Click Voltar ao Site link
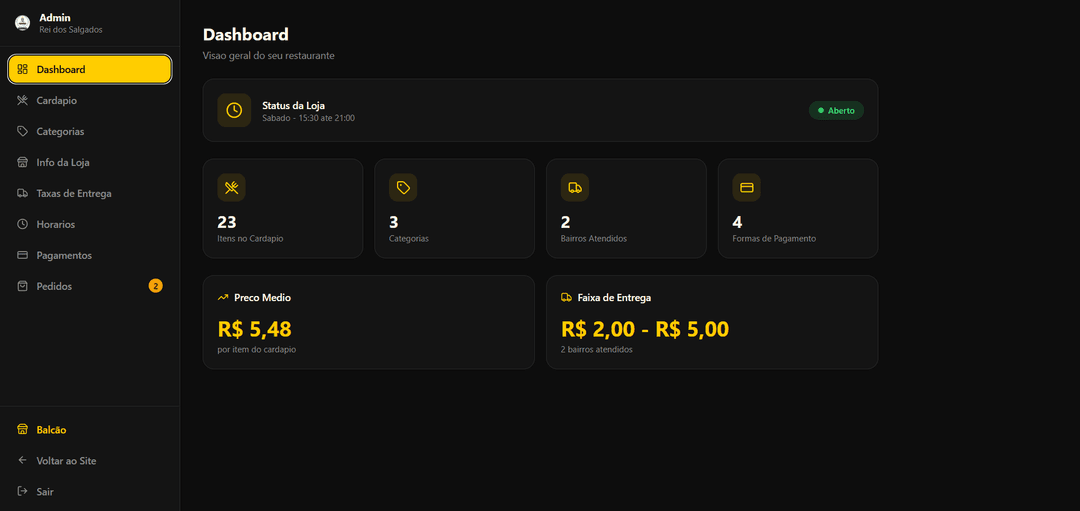The image size is (1080, 511). [x=66, y=461]
